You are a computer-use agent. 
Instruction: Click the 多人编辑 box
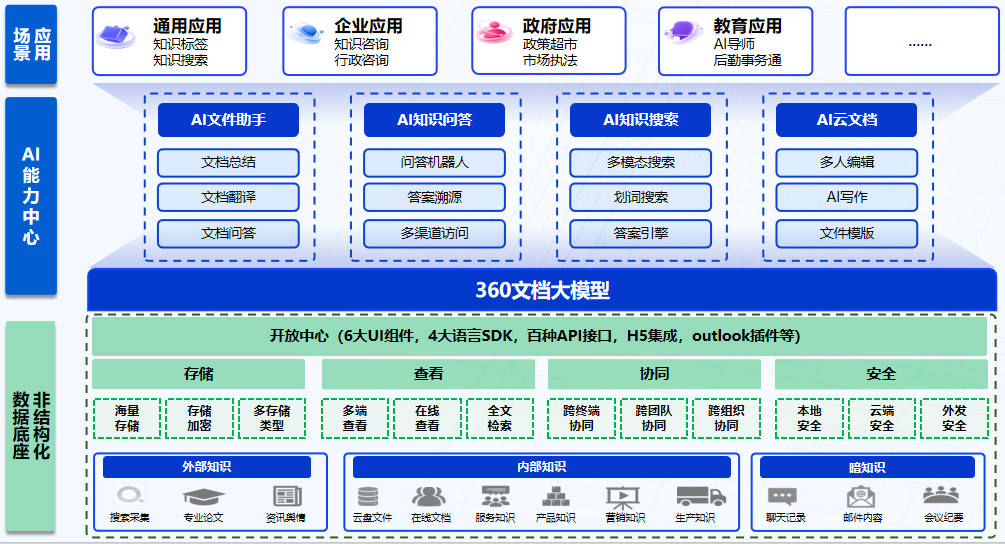847,163
